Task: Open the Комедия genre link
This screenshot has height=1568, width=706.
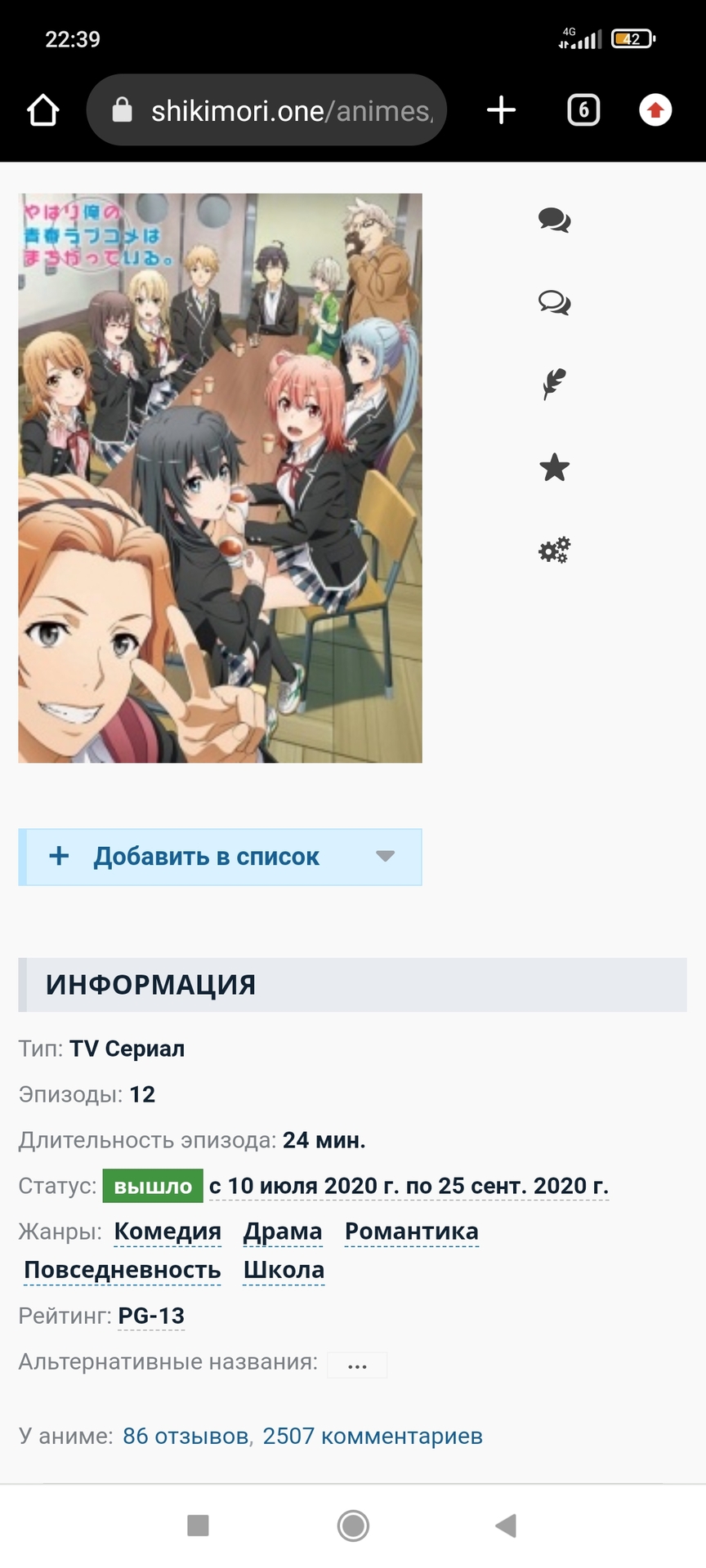Action: [168, 1232]
